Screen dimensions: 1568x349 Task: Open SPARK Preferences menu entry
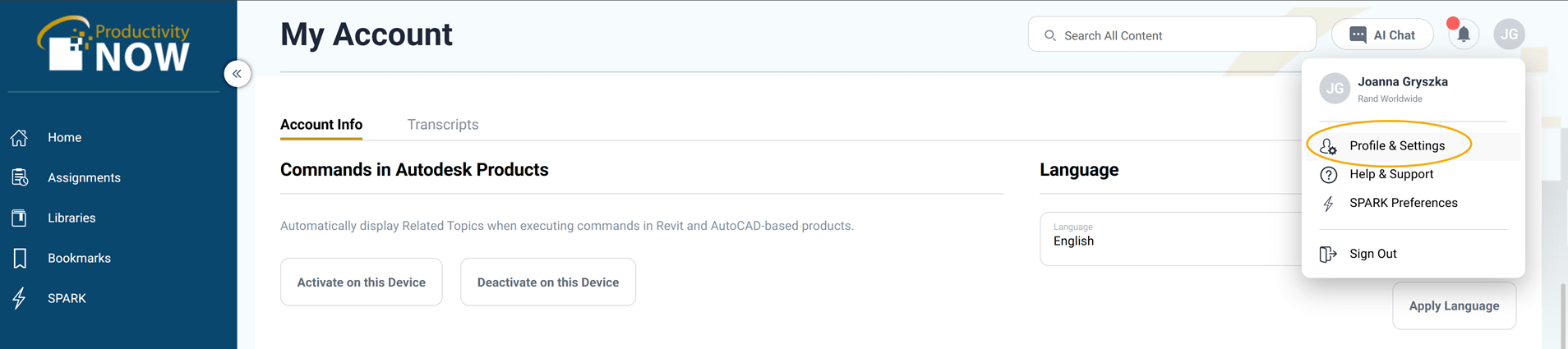[x=1403, y=203]
